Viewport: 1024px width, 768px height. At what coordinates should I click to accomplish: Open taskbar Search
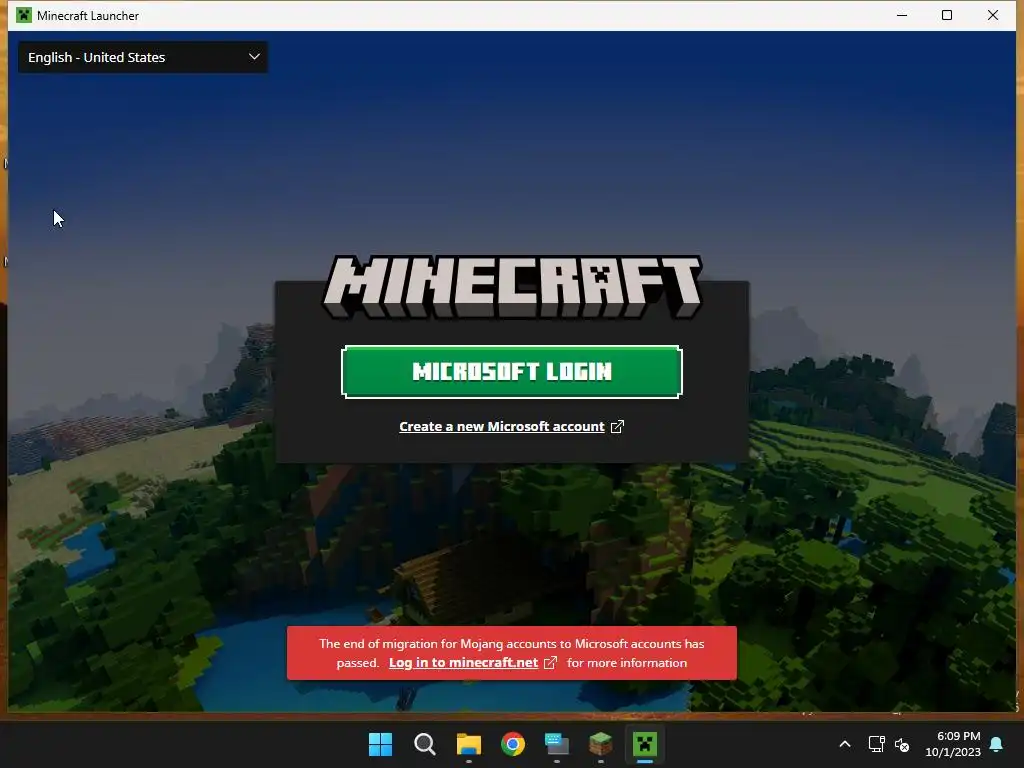(x=424, y=744)
